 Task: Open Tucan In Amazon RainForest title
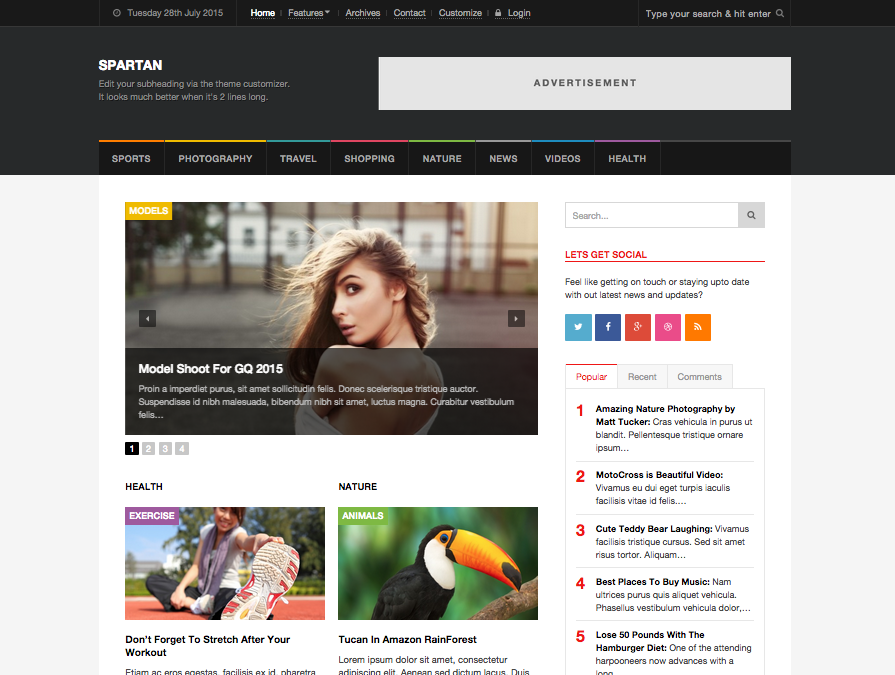point(408,640)
